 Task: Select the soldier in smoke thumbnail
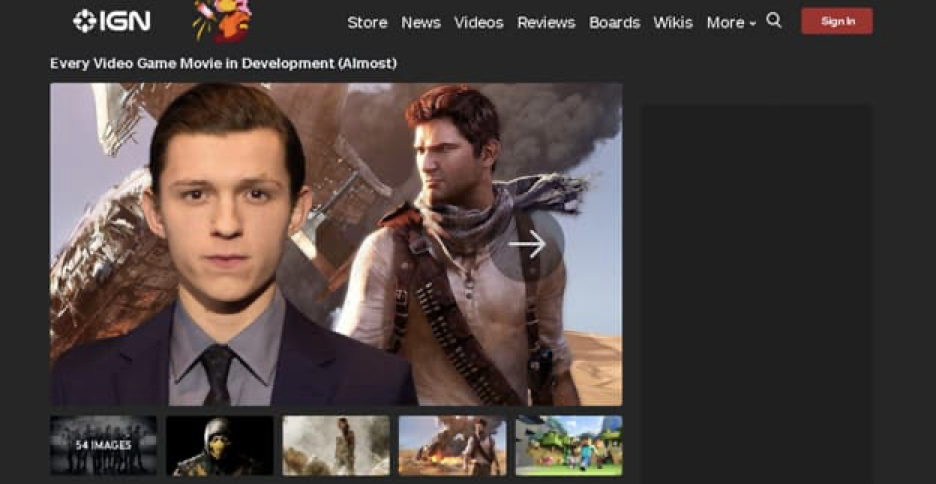point(336,445)
